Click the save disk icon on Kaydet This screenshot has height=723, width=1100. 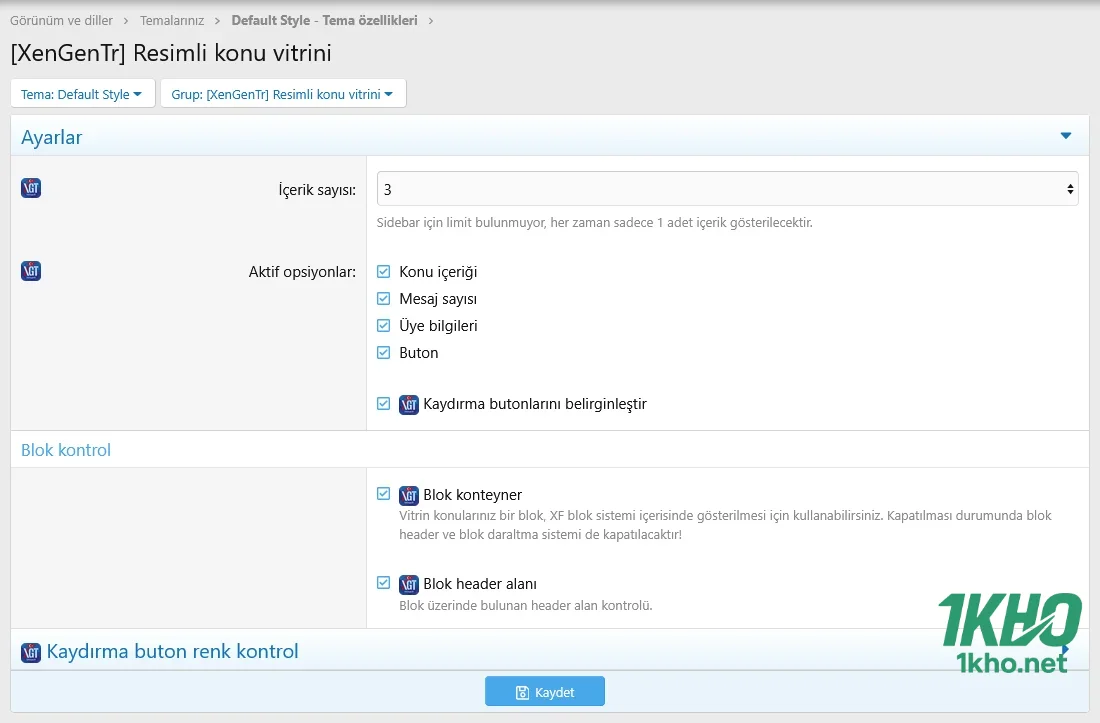[x=522, y=693]
